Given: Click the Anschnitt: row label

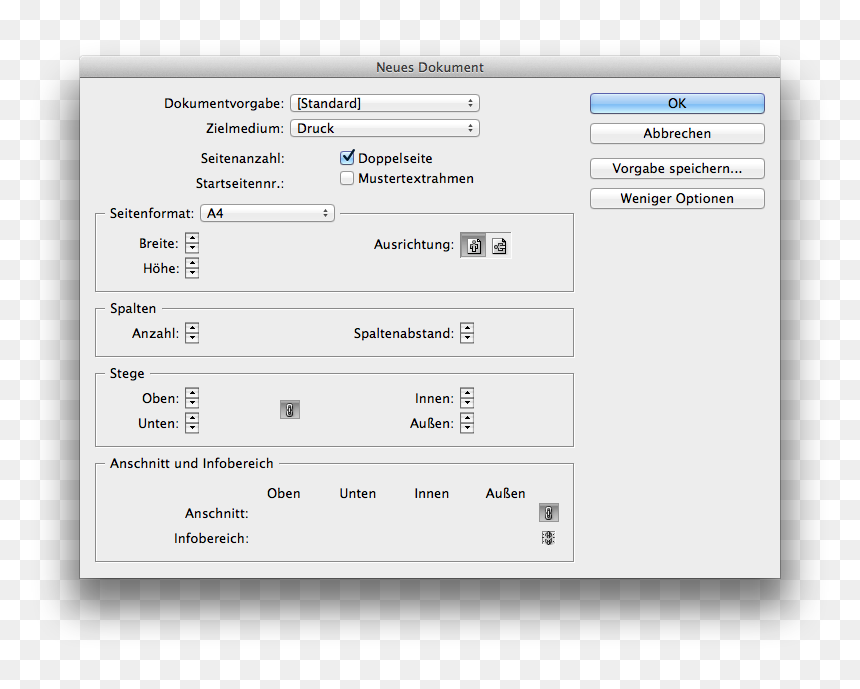Looking at the screenshot, I should click(x=217, y=513).
